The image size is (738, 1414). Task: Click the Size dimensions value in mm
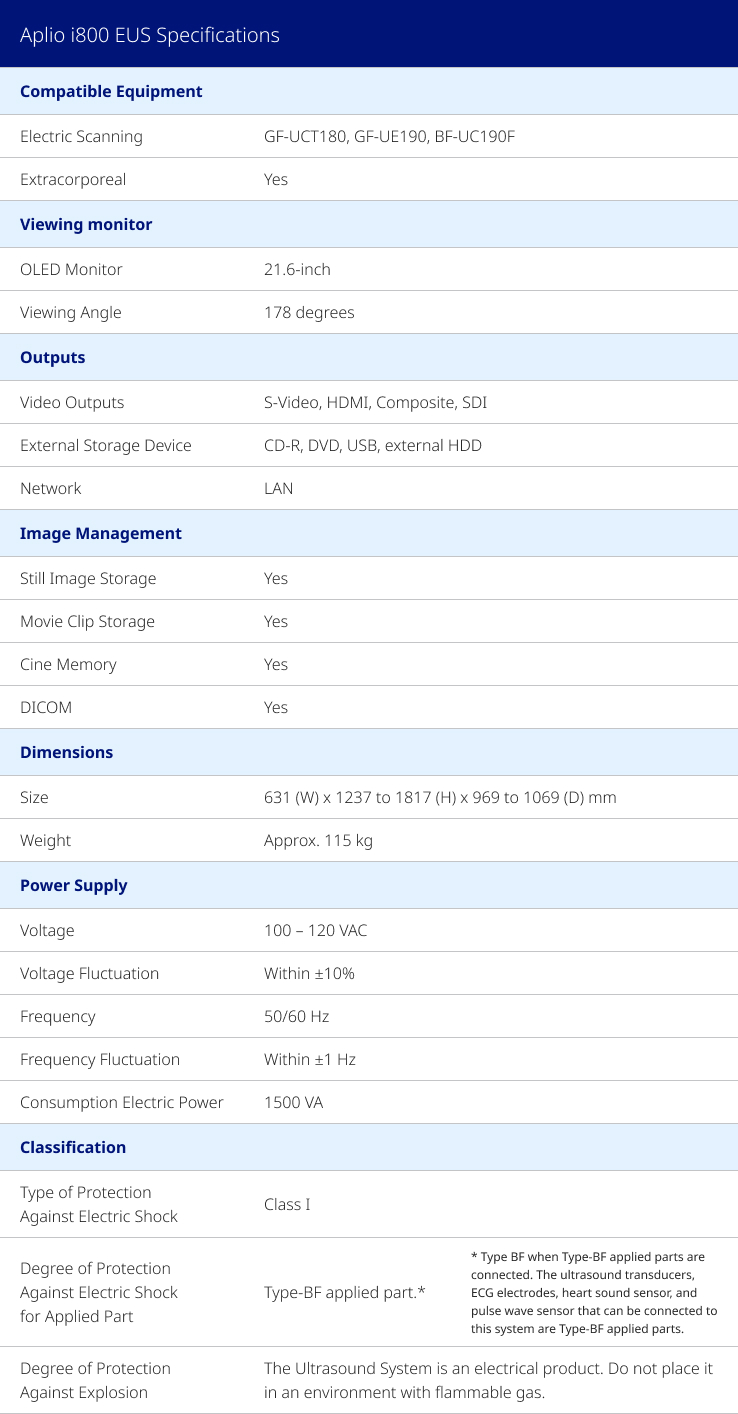click(x=440, y=797)
